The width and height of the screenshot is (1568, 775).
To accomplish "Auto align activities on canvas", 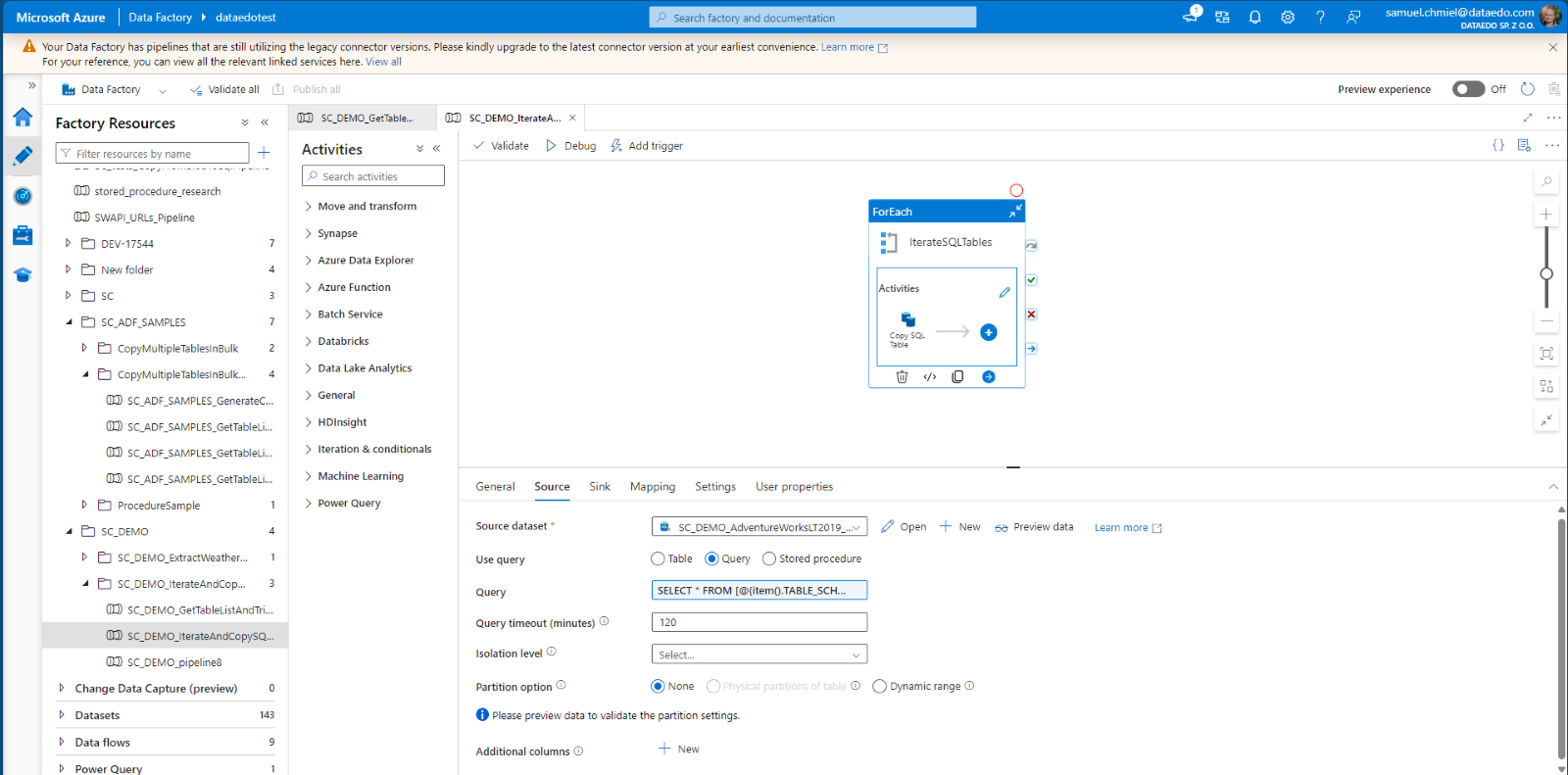I will [x=1546, y=386].
